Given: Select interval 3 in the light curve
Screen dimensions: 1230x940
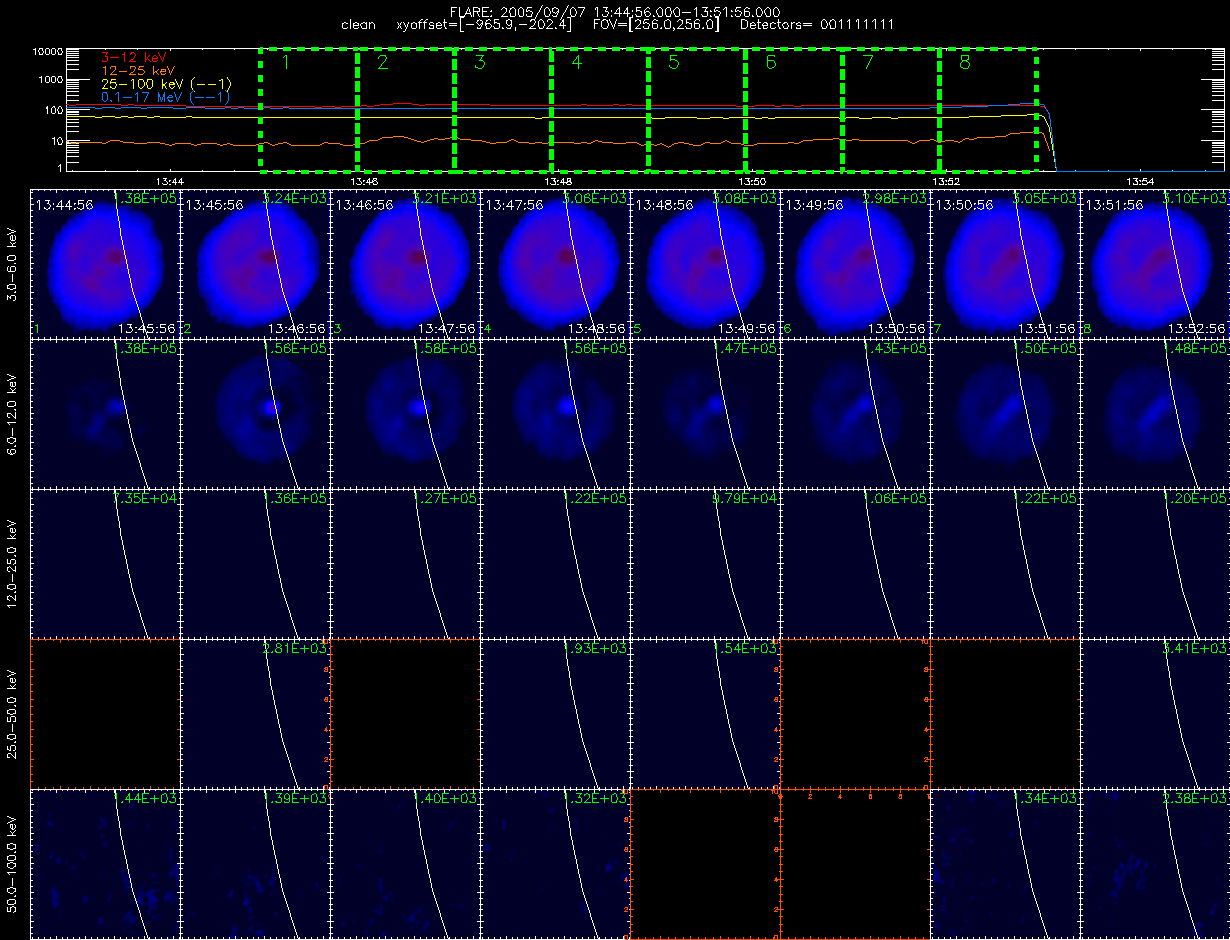Looking at the screenshot, I should tap(503, 108).
